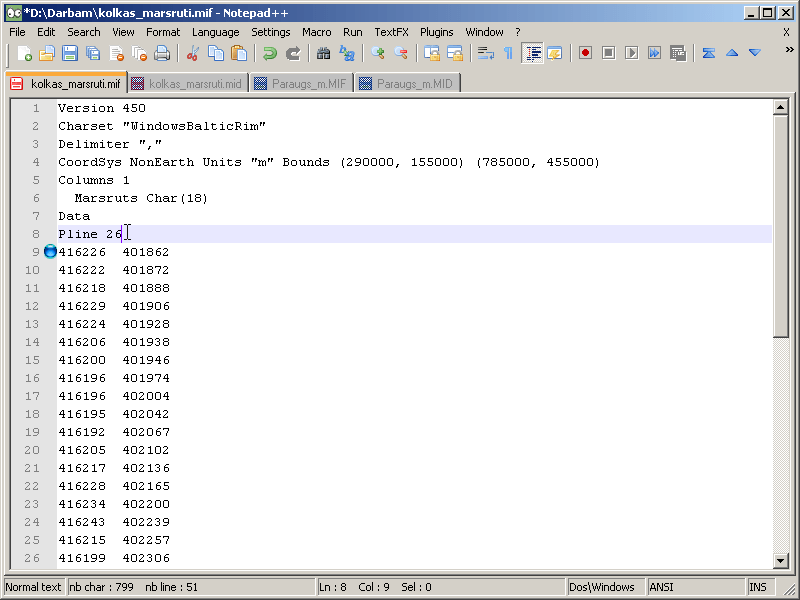Click the Redo arrow icon
800x600 pixels.
pos(293,53)
